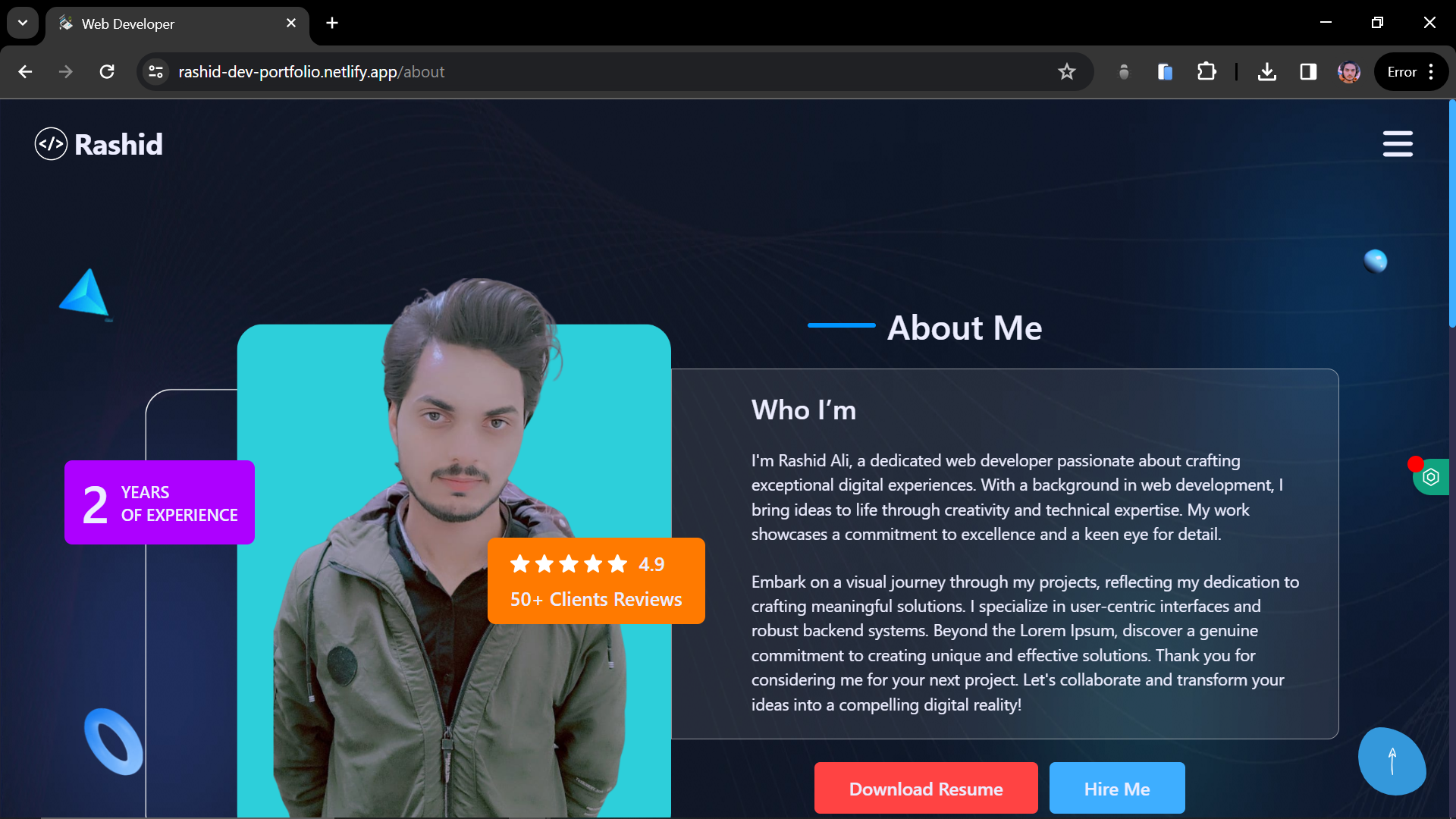Viewport: 1456px width, 819px height.
Task: Select the Web Developer tab
Action: (x=177, y=24)
